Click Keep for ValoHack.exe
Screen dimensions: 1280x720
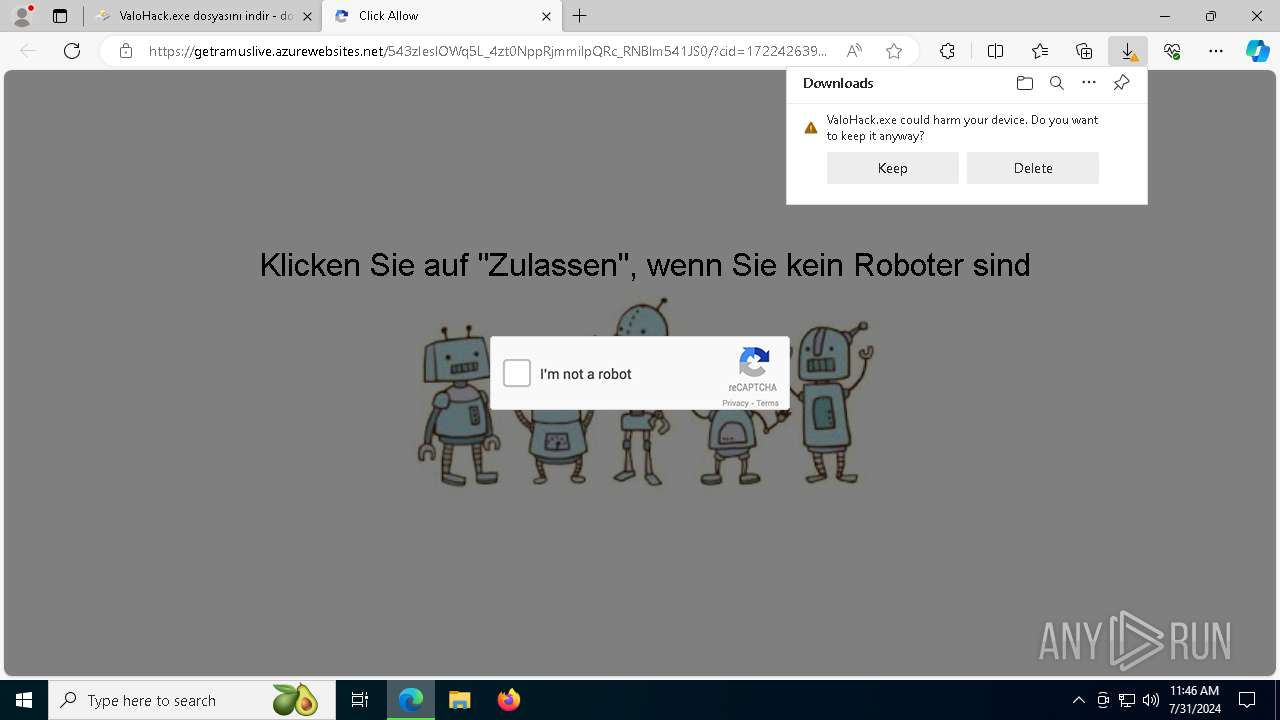point(893,168)
